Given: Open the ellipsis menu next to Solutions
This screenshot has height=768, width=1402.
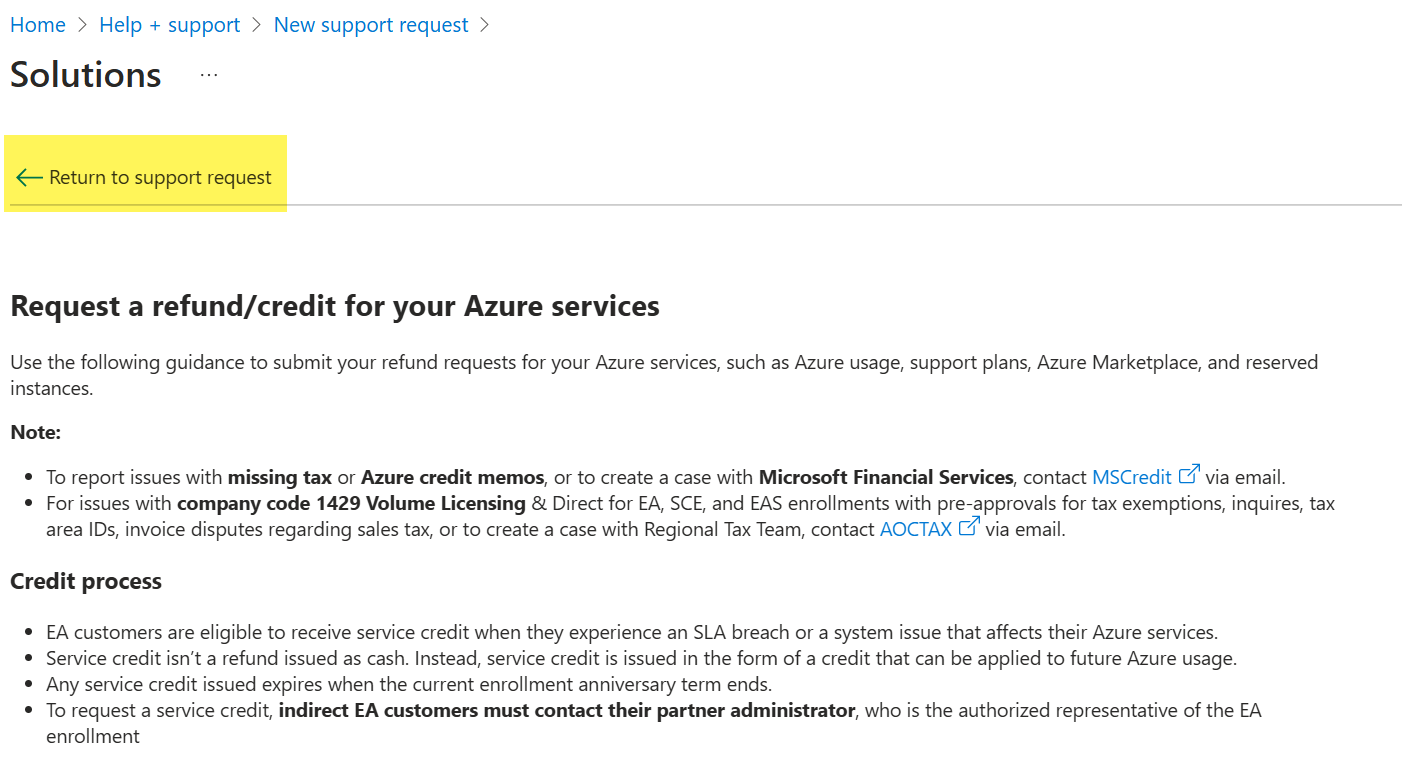Looking at the screenshot, I should [x=208, y=73].
